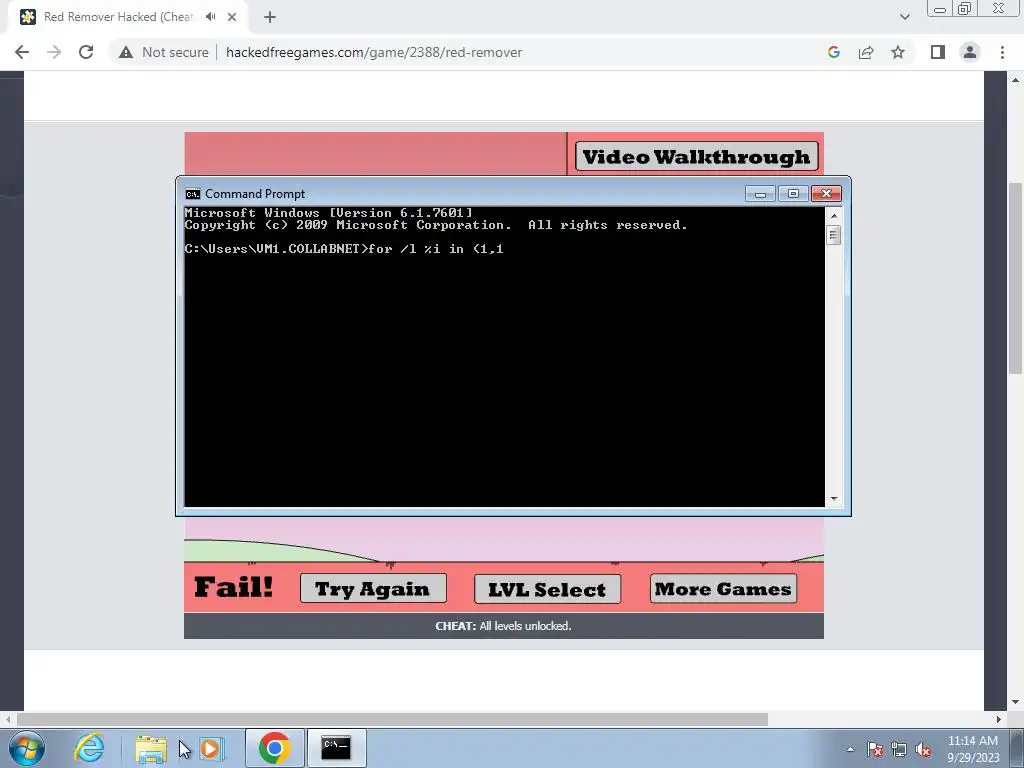Open Chrome three-dot menu
Image resolution: width=1024 pixels, height=768 pixels.
point(1002,52)
